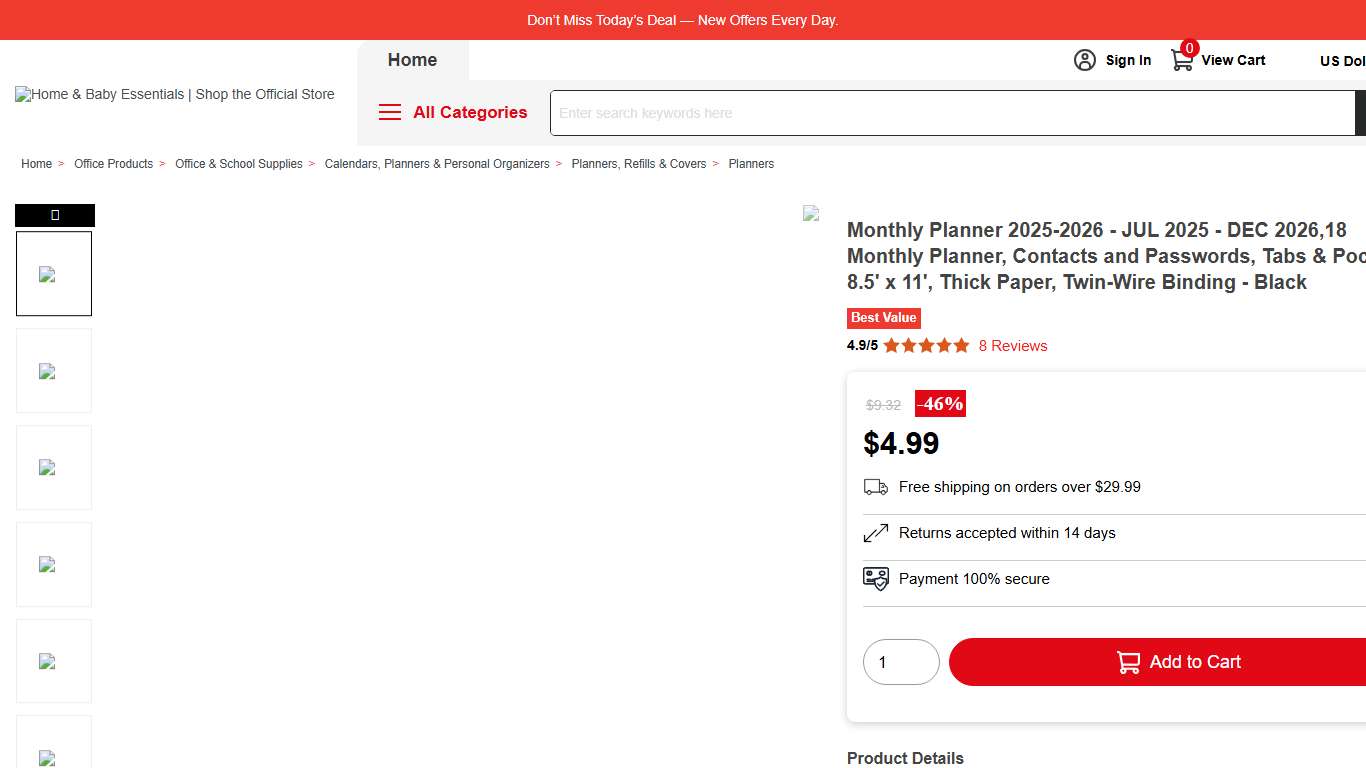Open the 8 Reviews link
The height and width of the screenshot is (768, 1366).
[1013, 346]
